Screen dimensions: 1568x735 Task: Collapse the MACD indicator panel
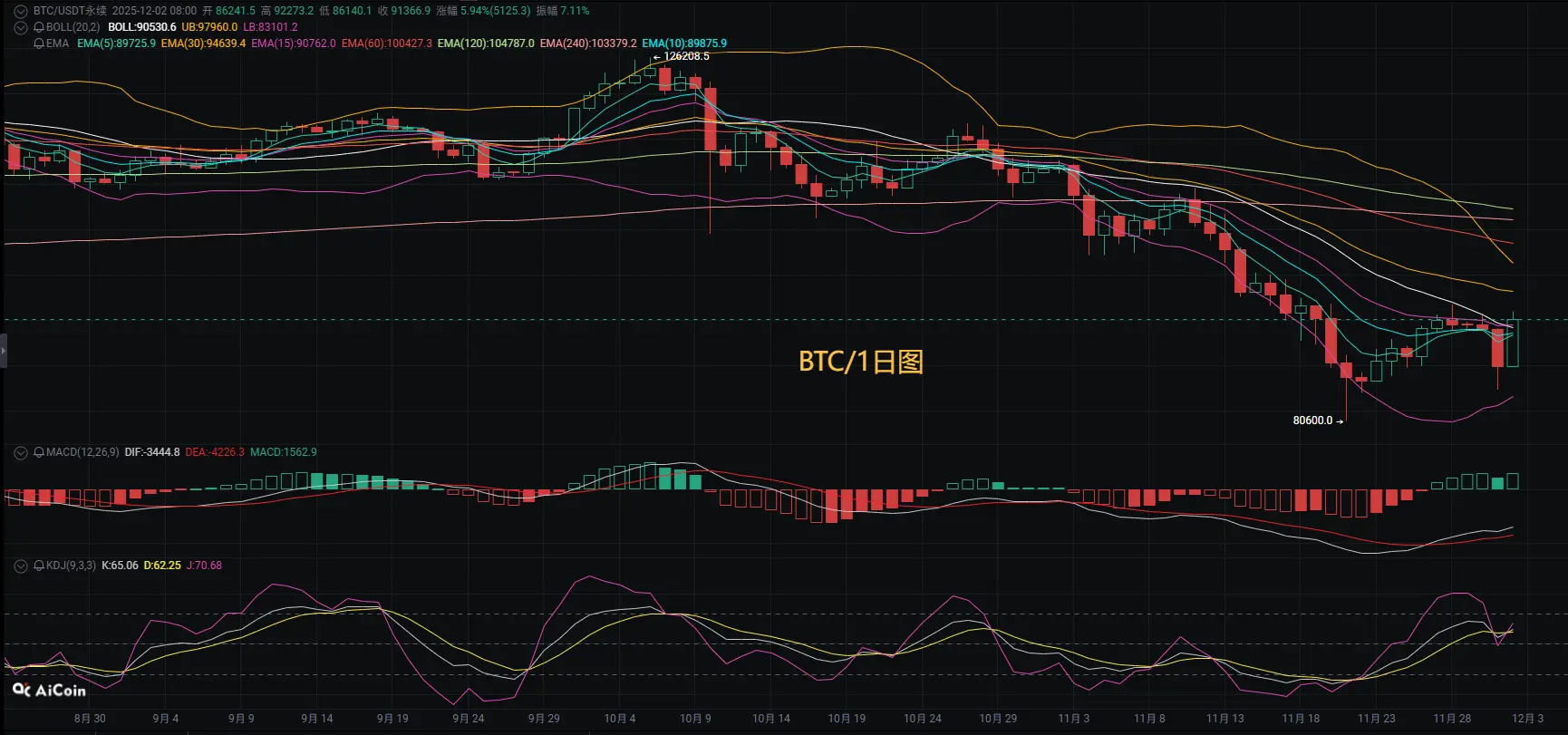(x=21, y=452)
